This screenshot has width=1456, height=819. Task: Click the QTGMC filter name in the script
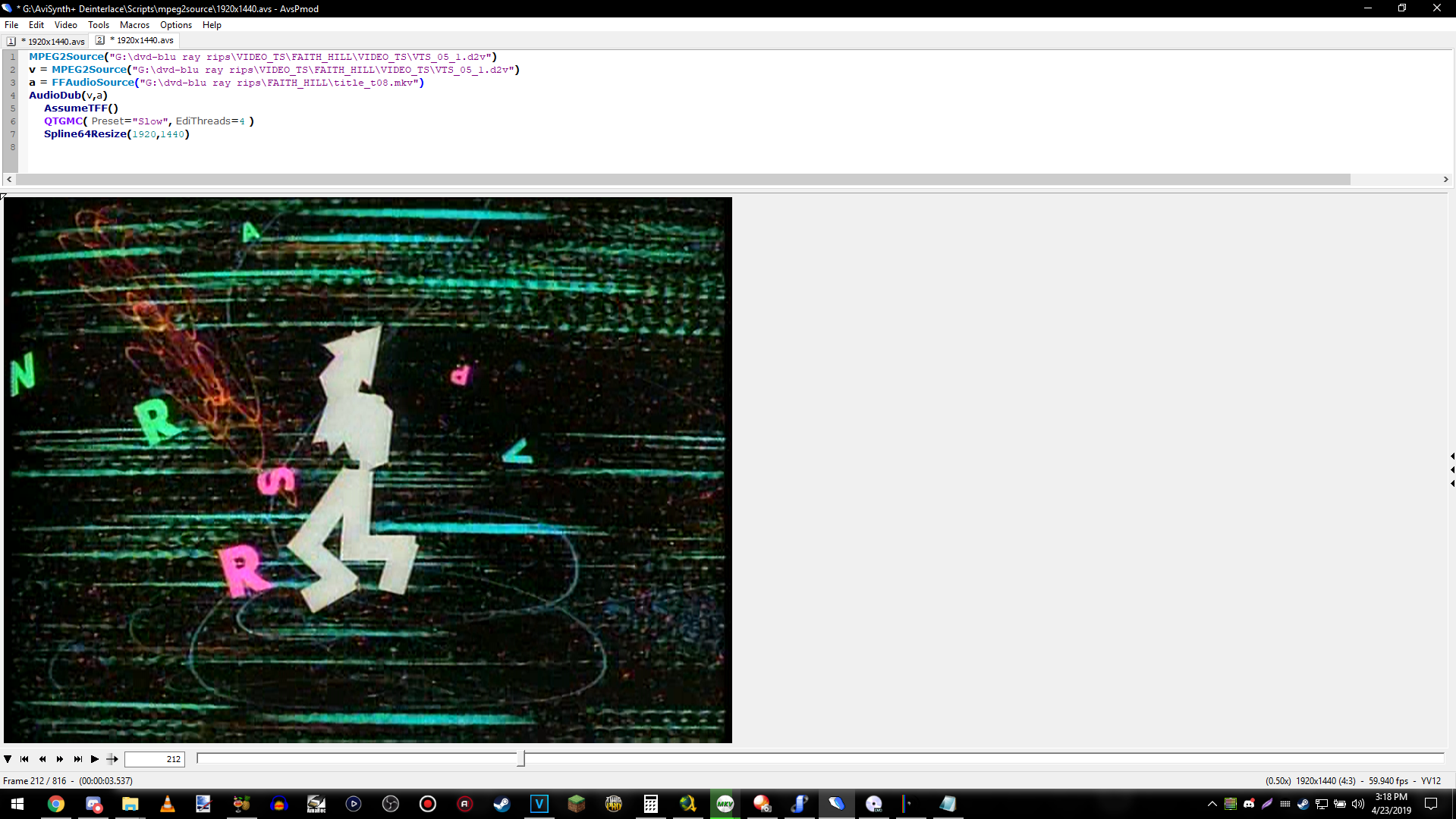click(63, 121)
